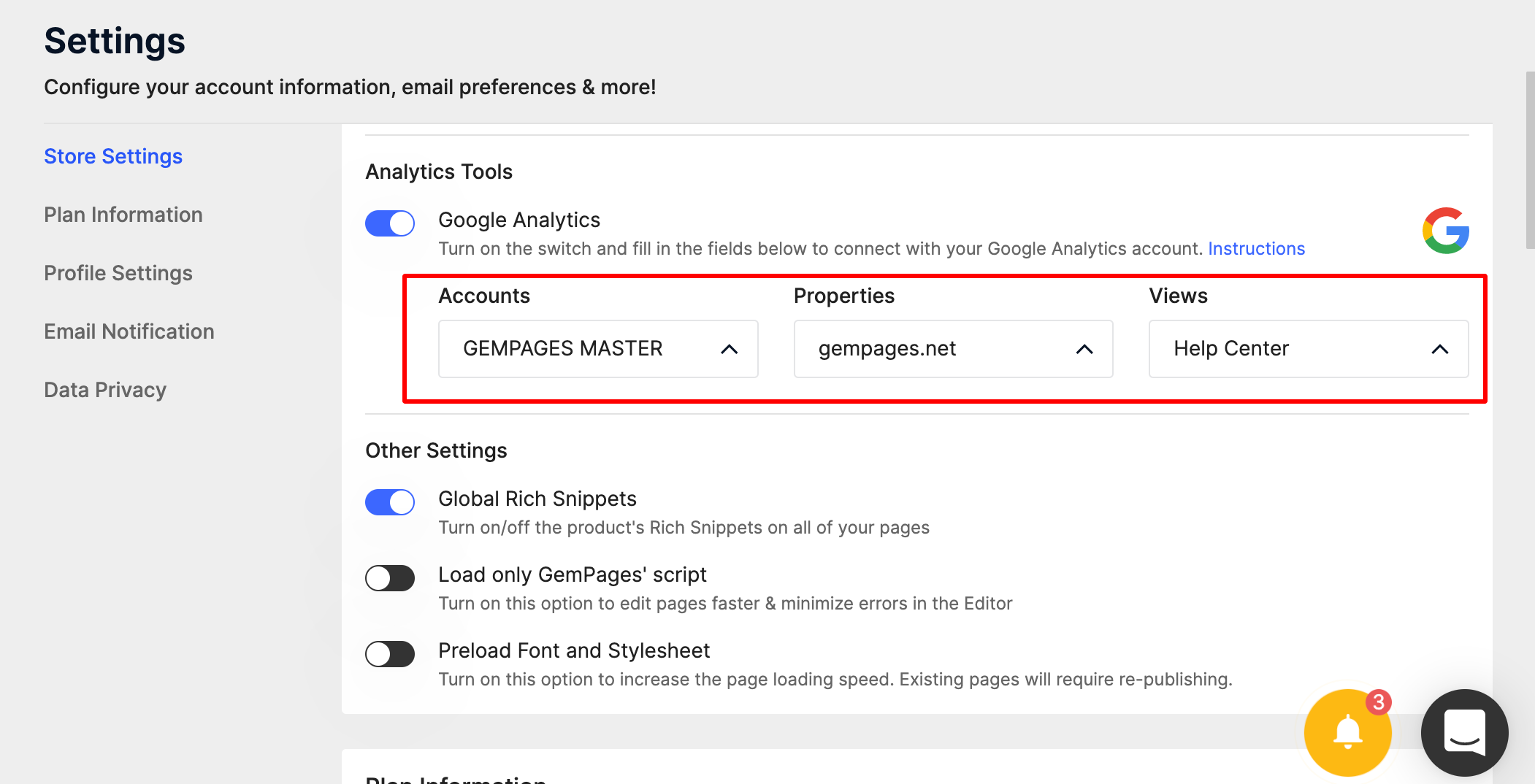Open the Properties dropdown gempages.net

pos(953,349)
